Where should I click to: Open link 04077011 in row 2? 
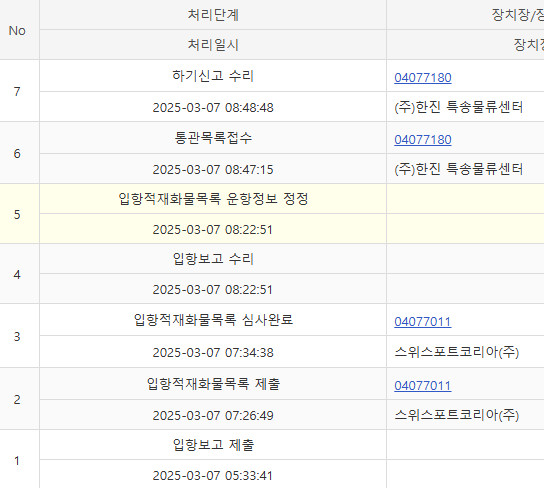pyautogui.click(x=423, y=386)
